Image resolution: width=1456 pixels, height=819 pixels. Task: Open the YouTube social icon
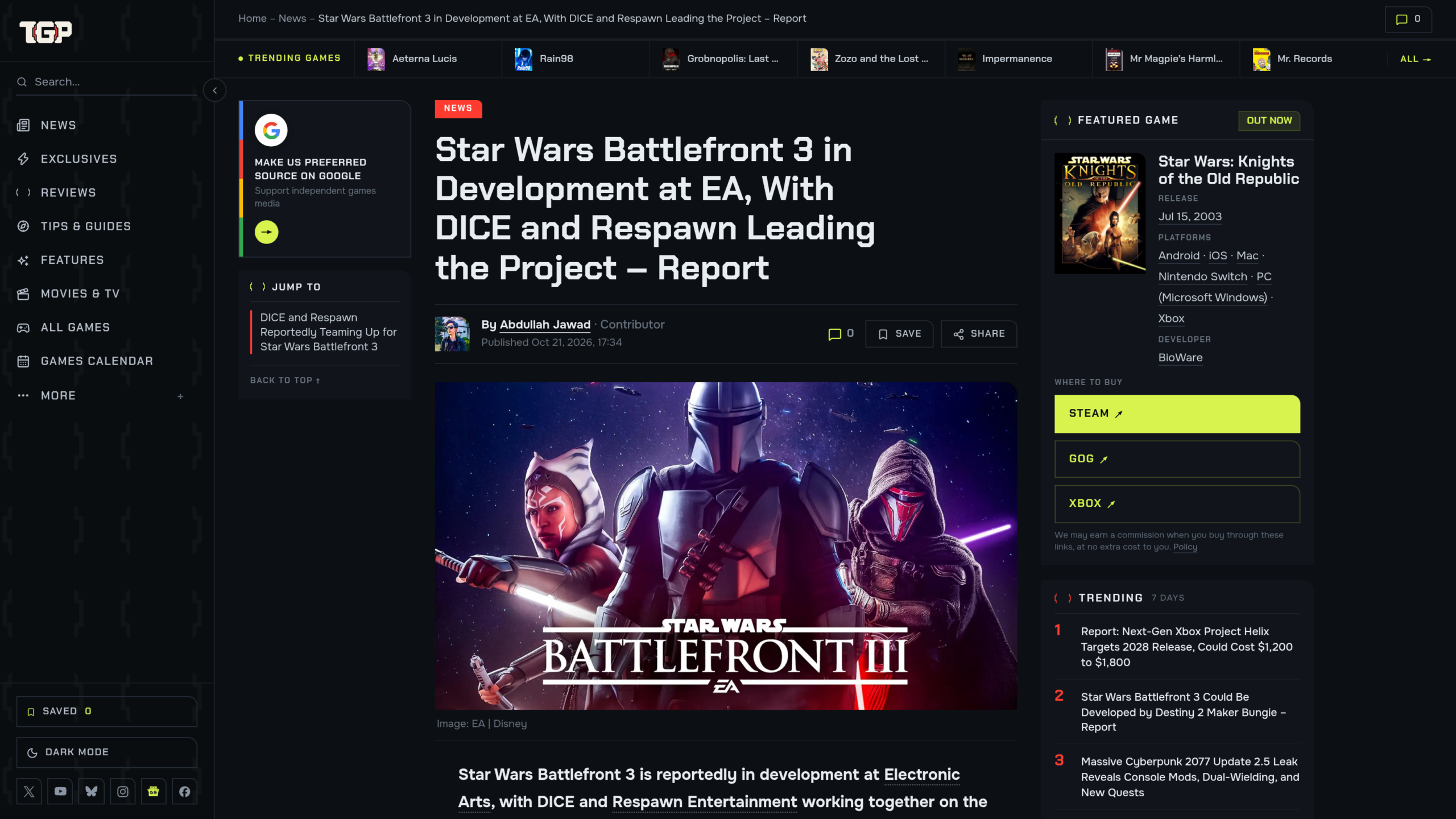pos(60,791)
